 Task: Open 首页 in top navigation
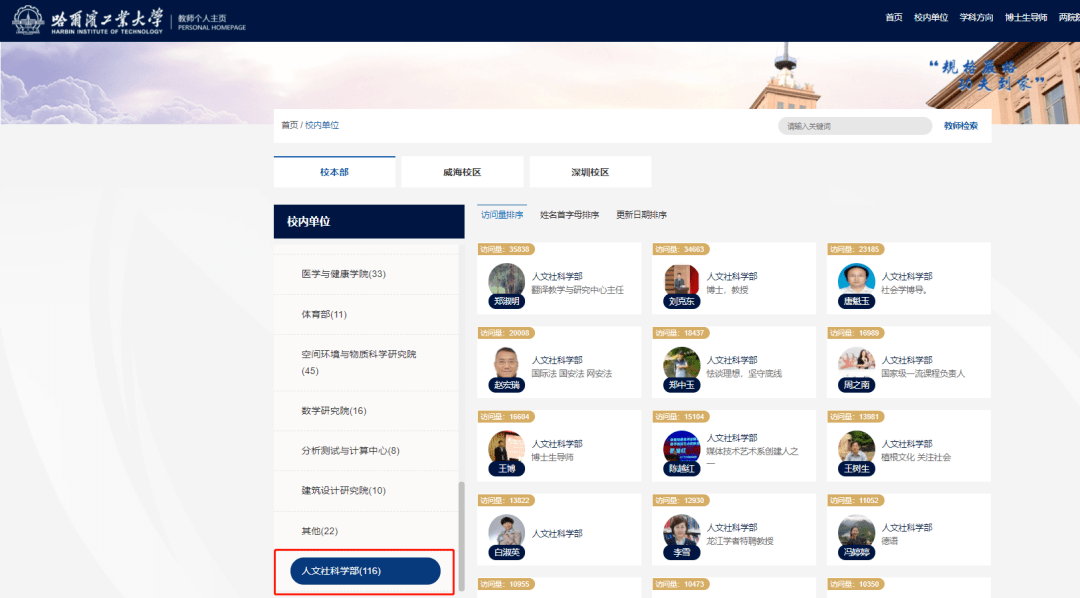[x=893, y=17]
